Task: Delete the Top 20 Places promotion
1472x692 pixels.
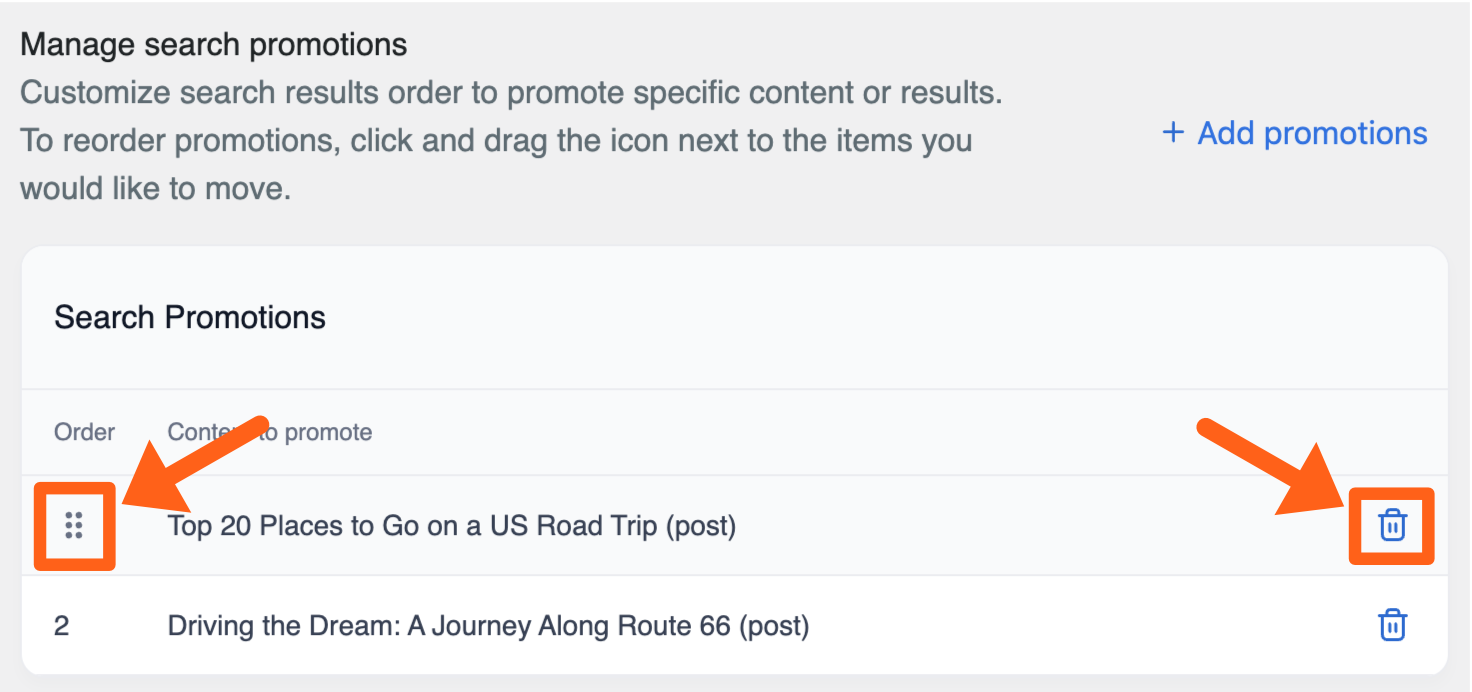Action: [1392, 525]
